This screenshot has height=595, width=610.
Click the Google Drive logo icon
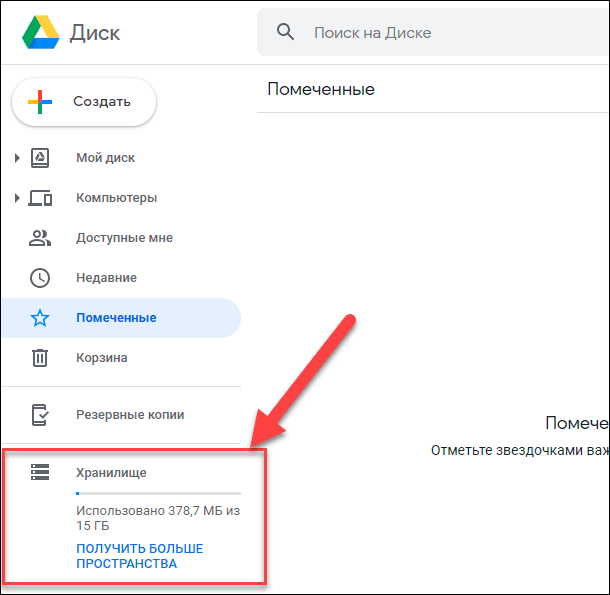[41, 32]
